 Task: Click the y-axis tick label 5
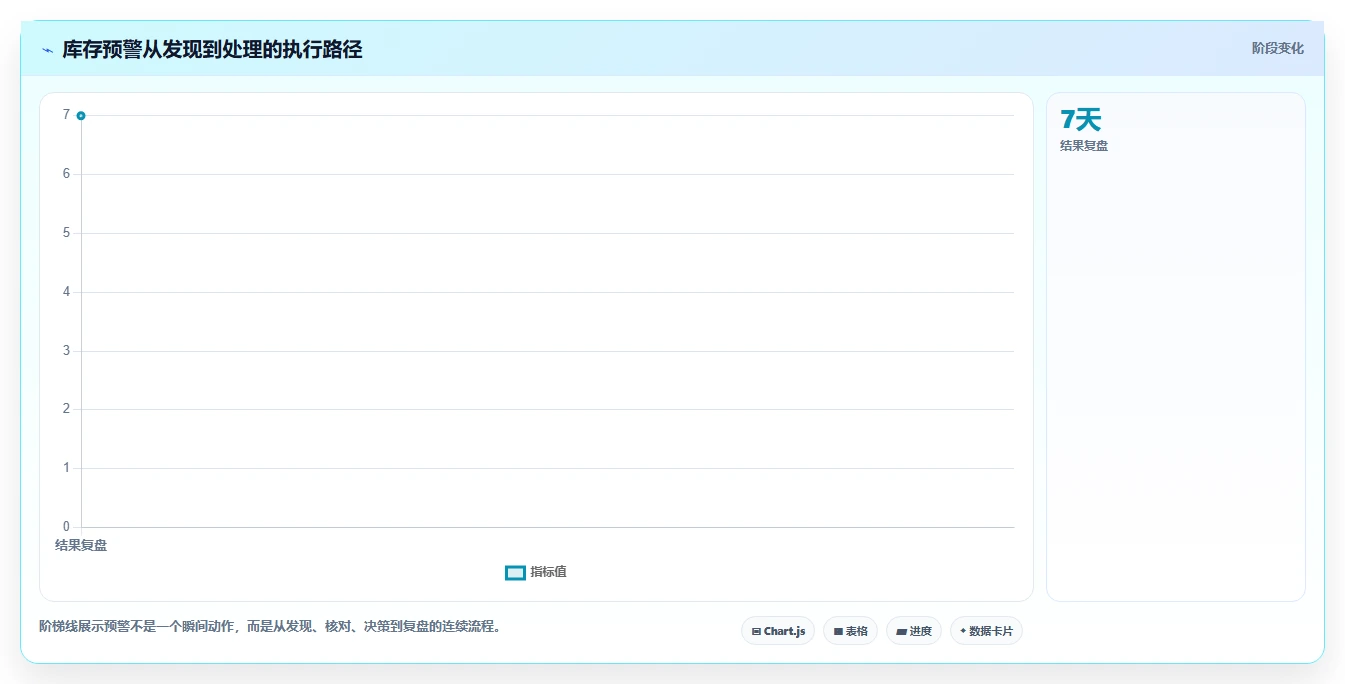[66, 233]
